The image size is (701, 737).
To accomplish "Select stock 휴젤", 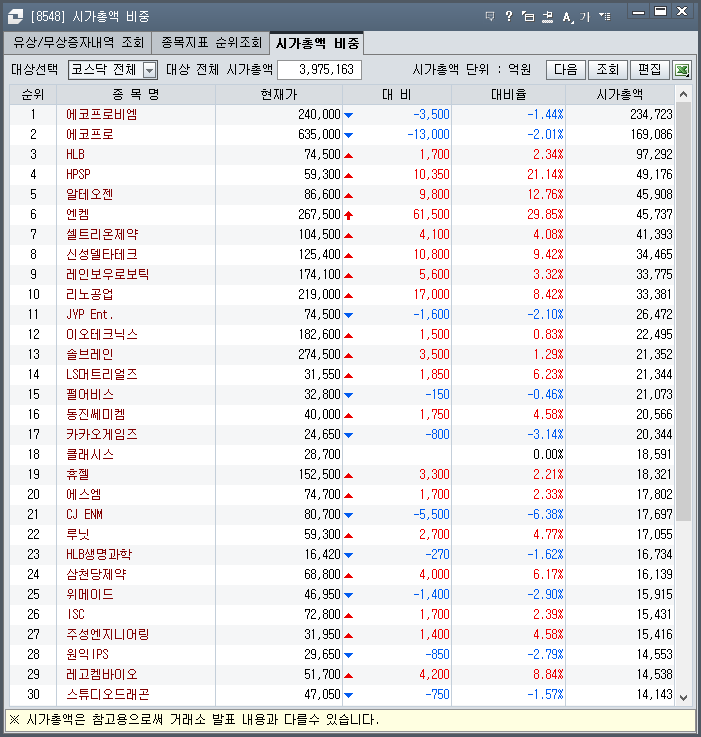I will pyautogui.click(x=78, y=474).
